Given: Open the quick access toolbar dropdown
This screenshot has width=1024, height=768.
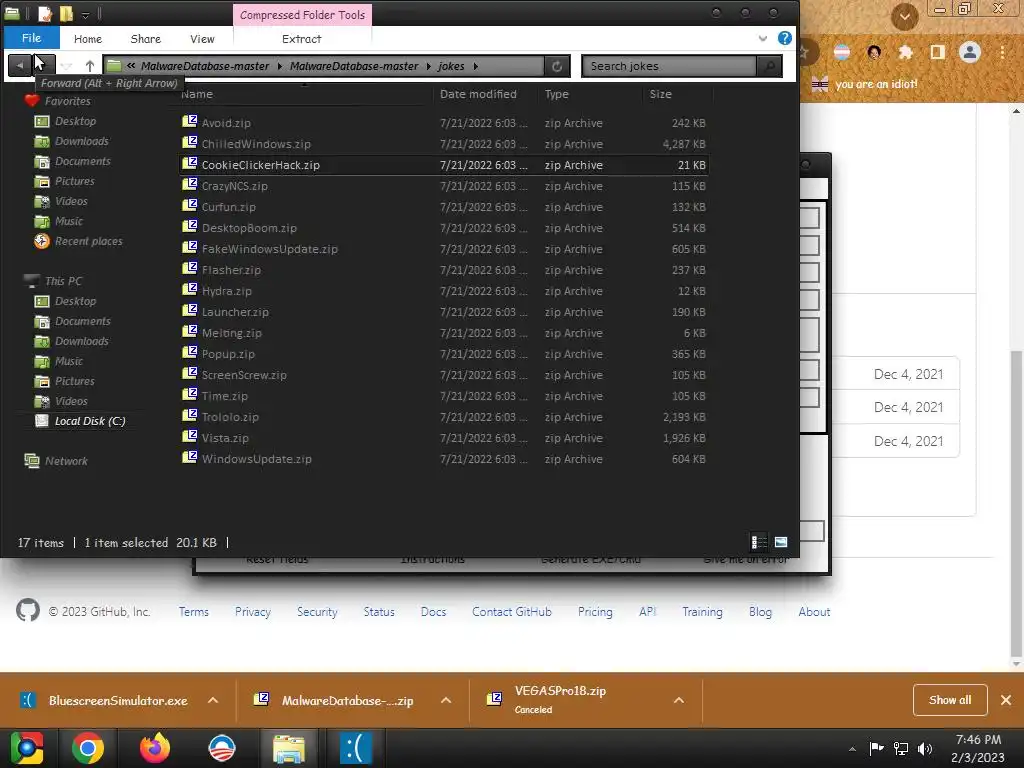Looking at the screenshot, I should coord(86,14).
